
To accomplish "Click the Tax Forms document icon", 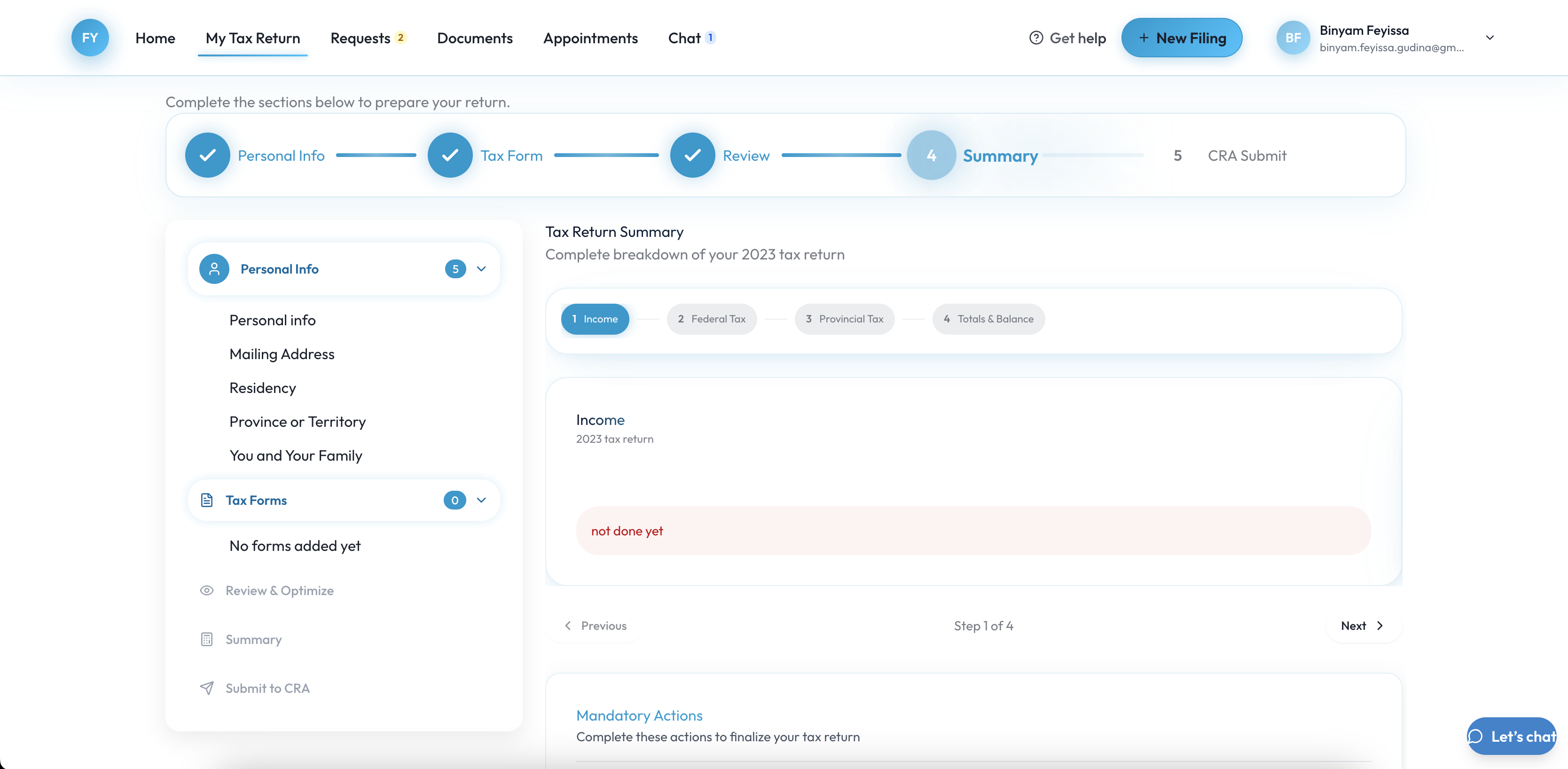I will pos(207,500).
